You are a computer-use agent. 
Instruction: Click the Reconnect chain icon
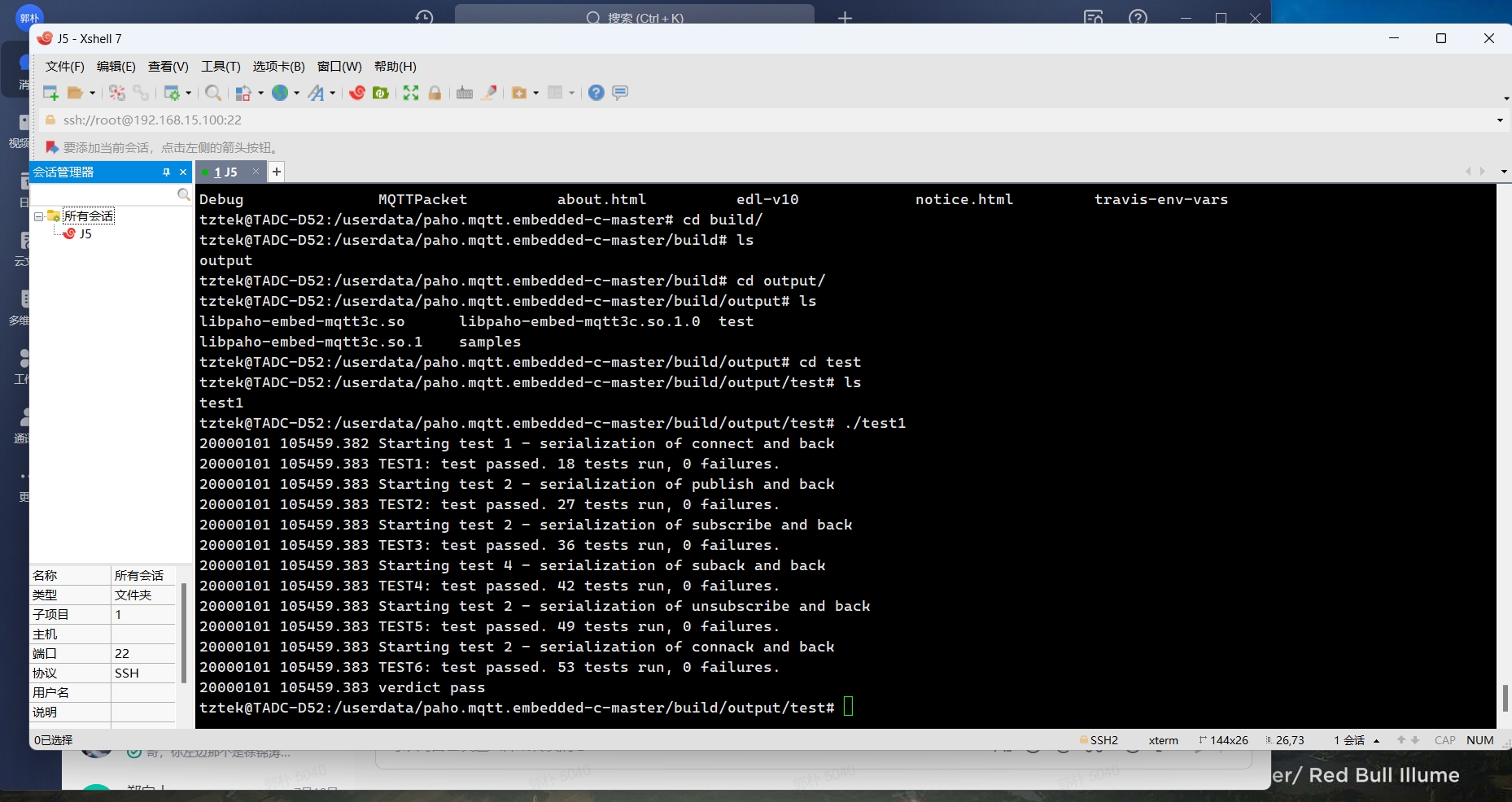coord(141,93)
